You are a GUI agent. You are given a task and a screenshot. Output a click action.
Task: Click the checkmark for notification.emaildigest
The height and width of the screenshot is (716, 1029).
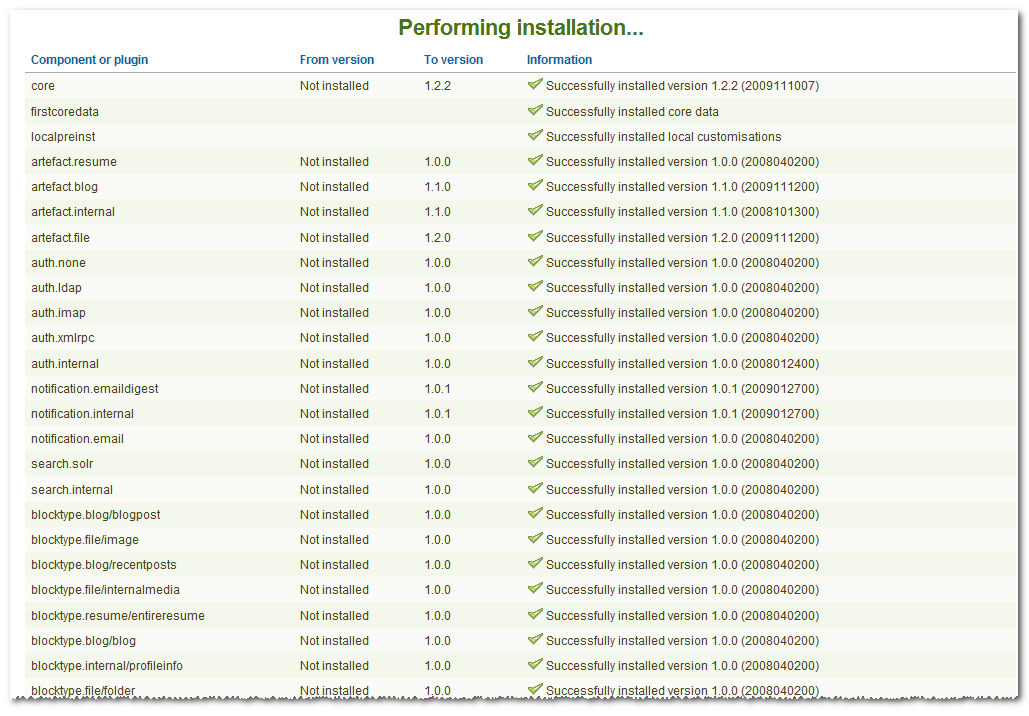pos(535,387)
